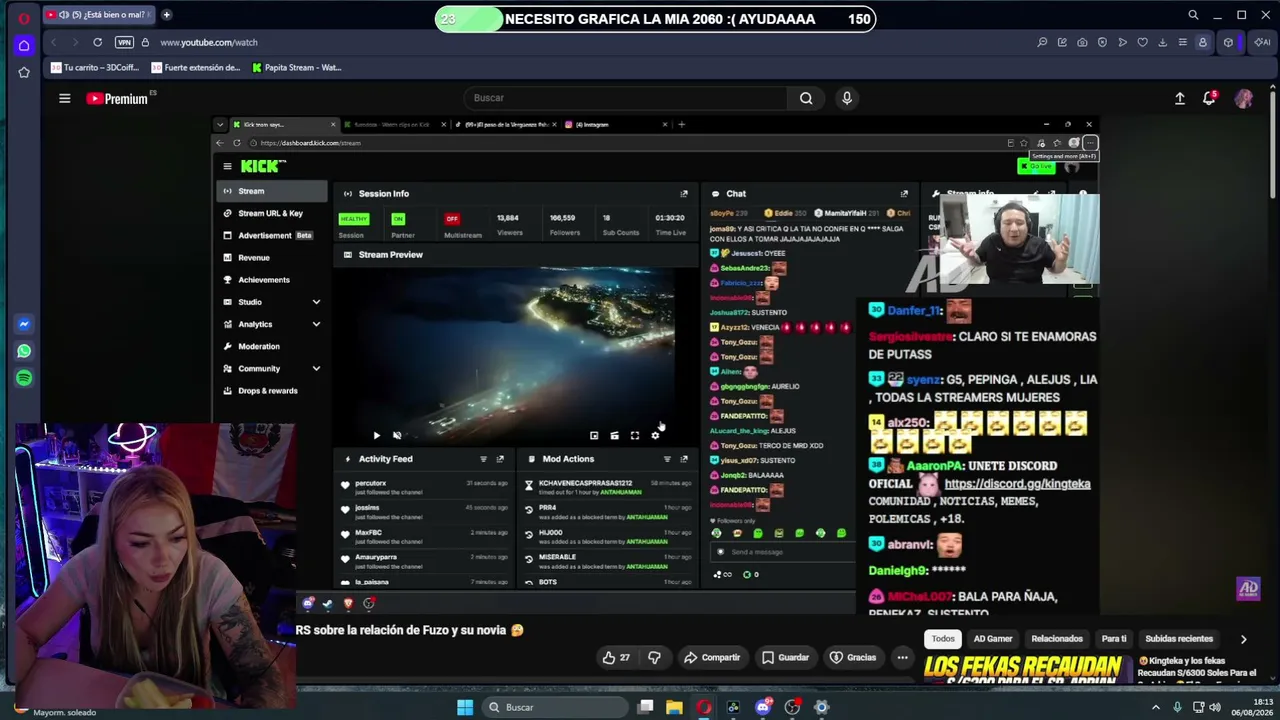
Task: Open the 'Tu carrito – 3DCoiff...' bookmark
Action: [95, 68]
